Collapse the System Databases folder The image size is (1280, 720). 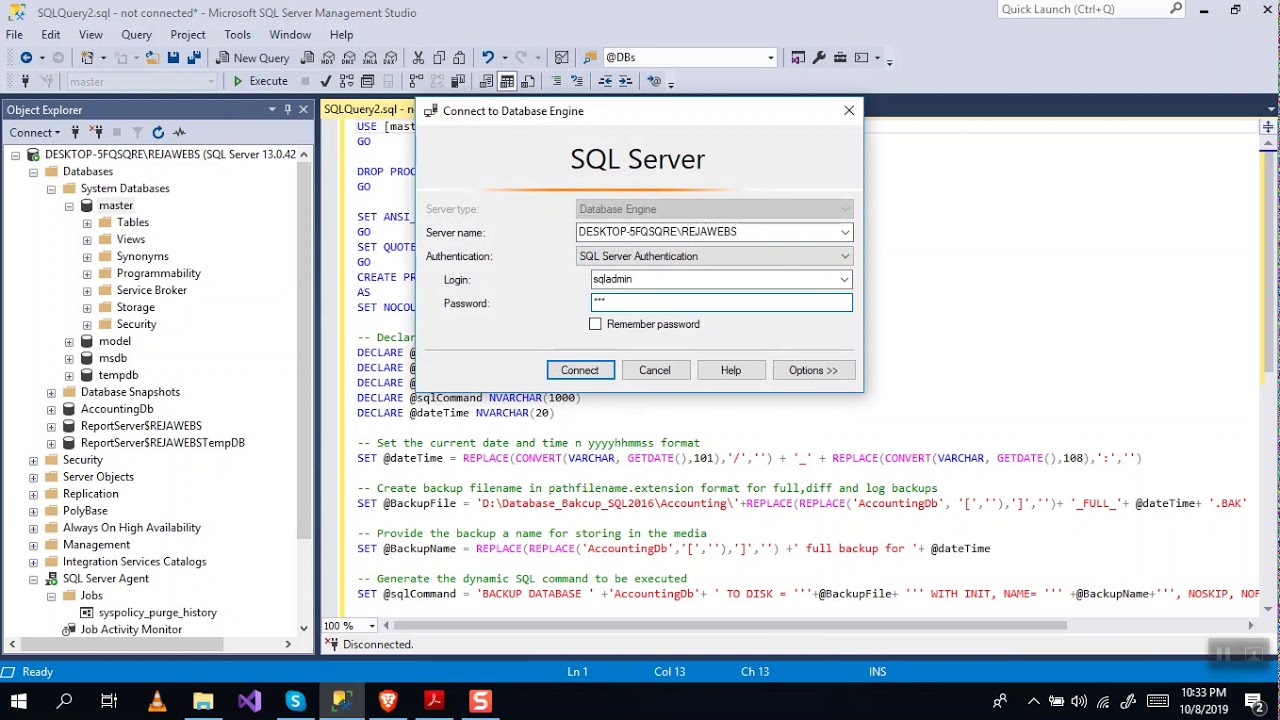click(51, 189)
